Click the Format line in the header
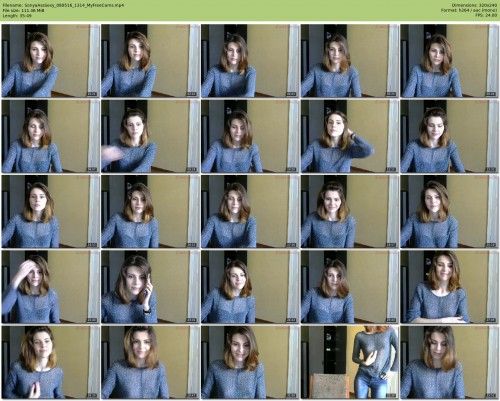This screenshot has height=401, width=500. (x=469, y=10)
